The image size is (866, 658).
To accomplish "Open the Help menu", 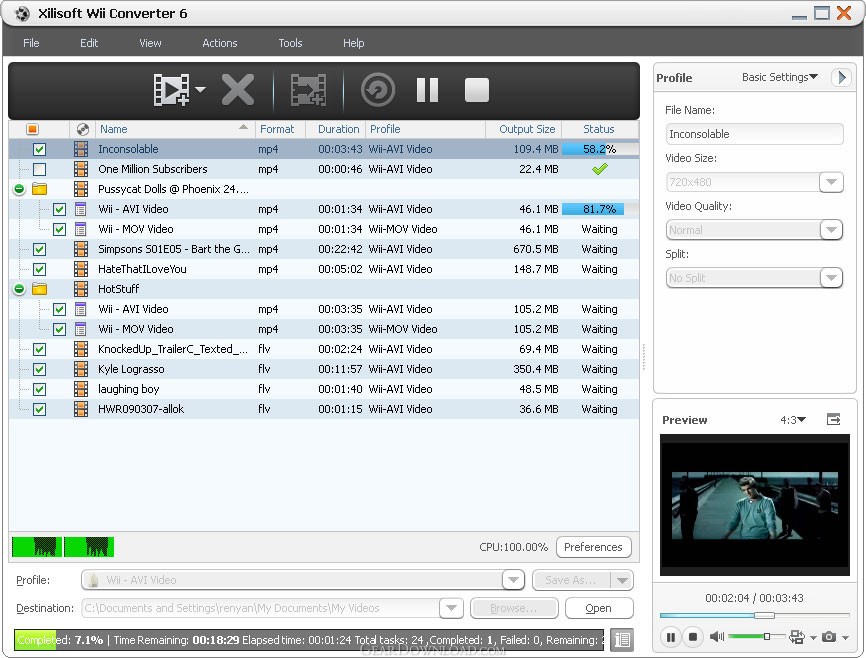I will (353, 43).
